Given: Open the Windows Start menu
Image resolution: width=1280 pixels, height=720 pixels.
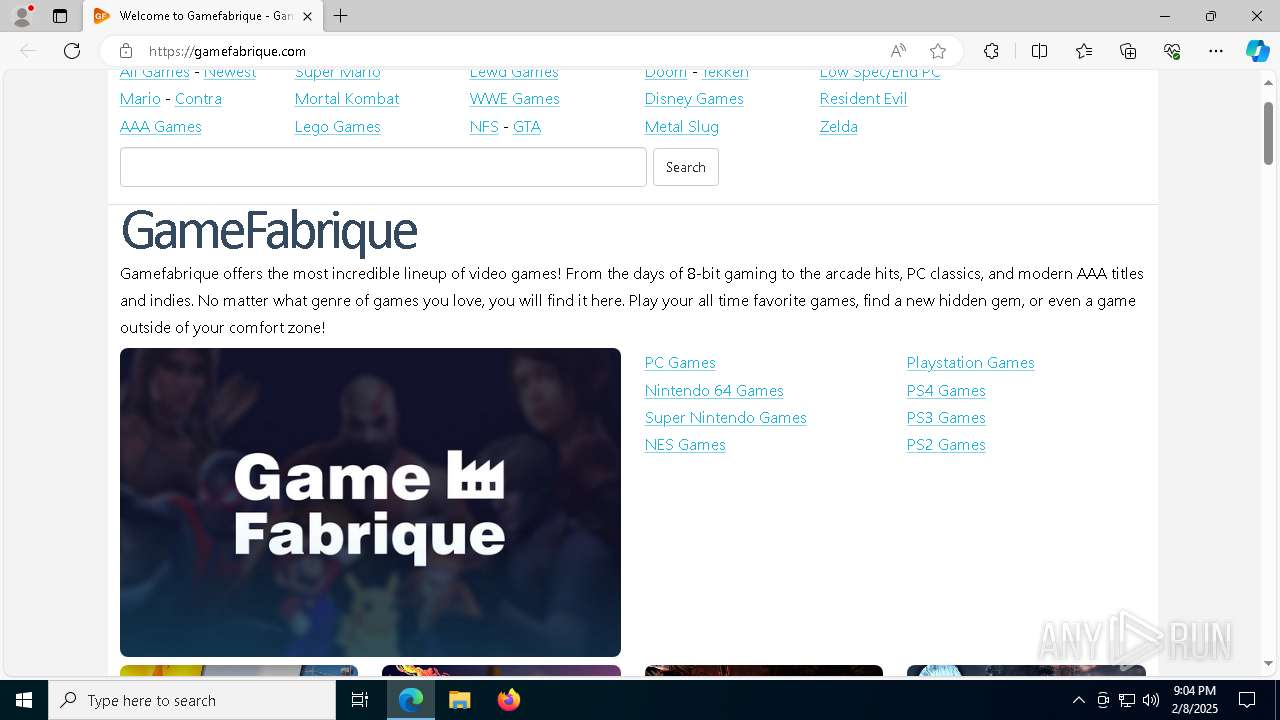Looking at the screenshot, I should point(24,700).
